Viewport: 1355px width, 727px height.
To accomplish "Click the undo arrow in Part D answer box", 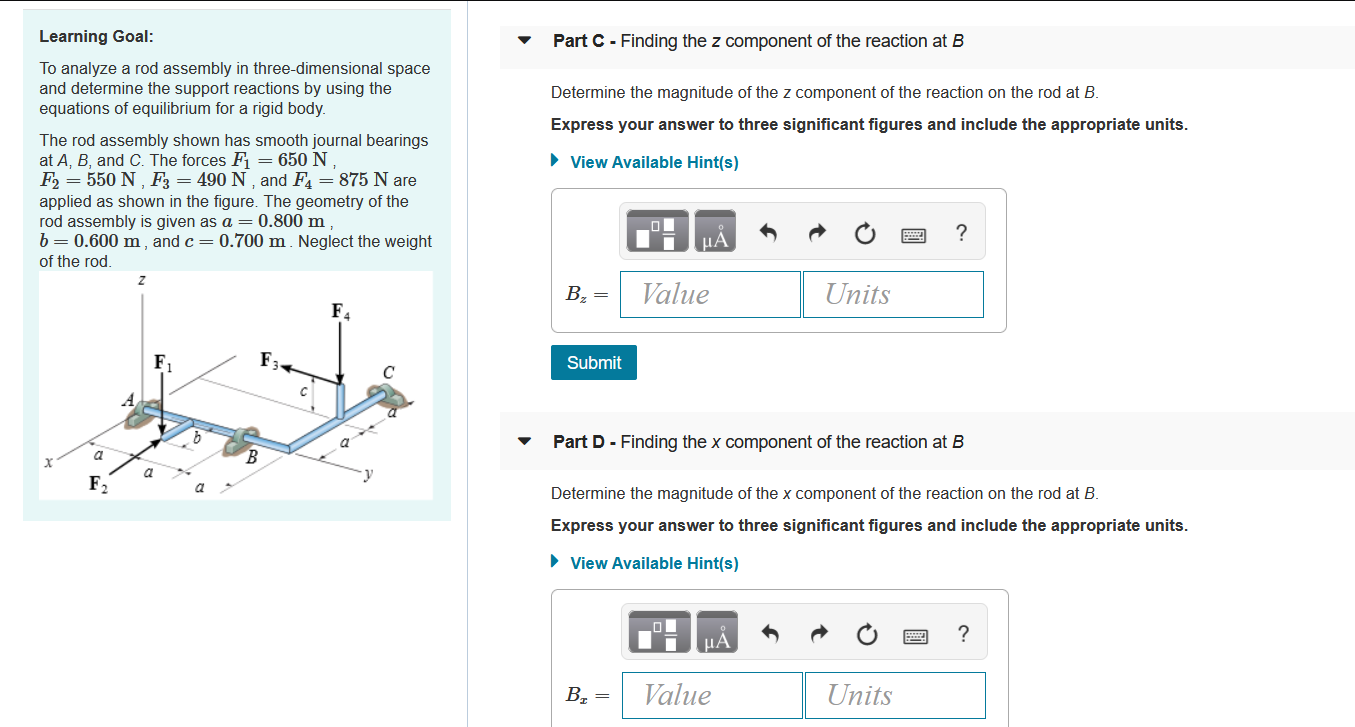I will coord(768,632).
